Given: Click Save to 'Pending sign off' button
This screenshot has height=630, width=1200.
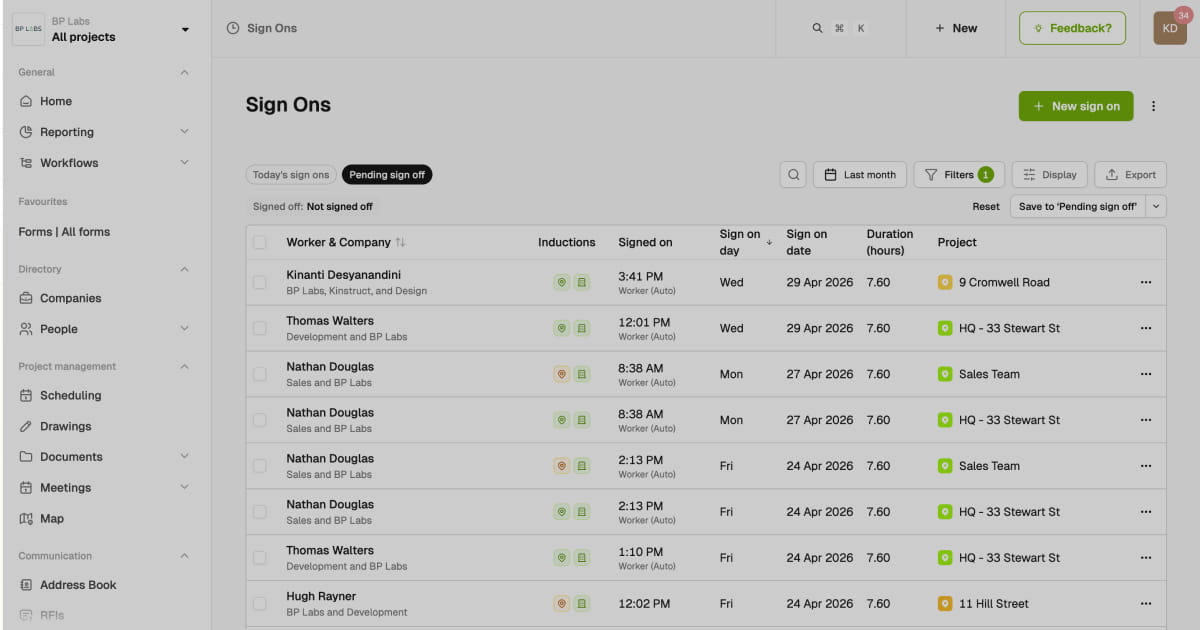Looking at the screenshot, I should click(x=1078, y=207).
